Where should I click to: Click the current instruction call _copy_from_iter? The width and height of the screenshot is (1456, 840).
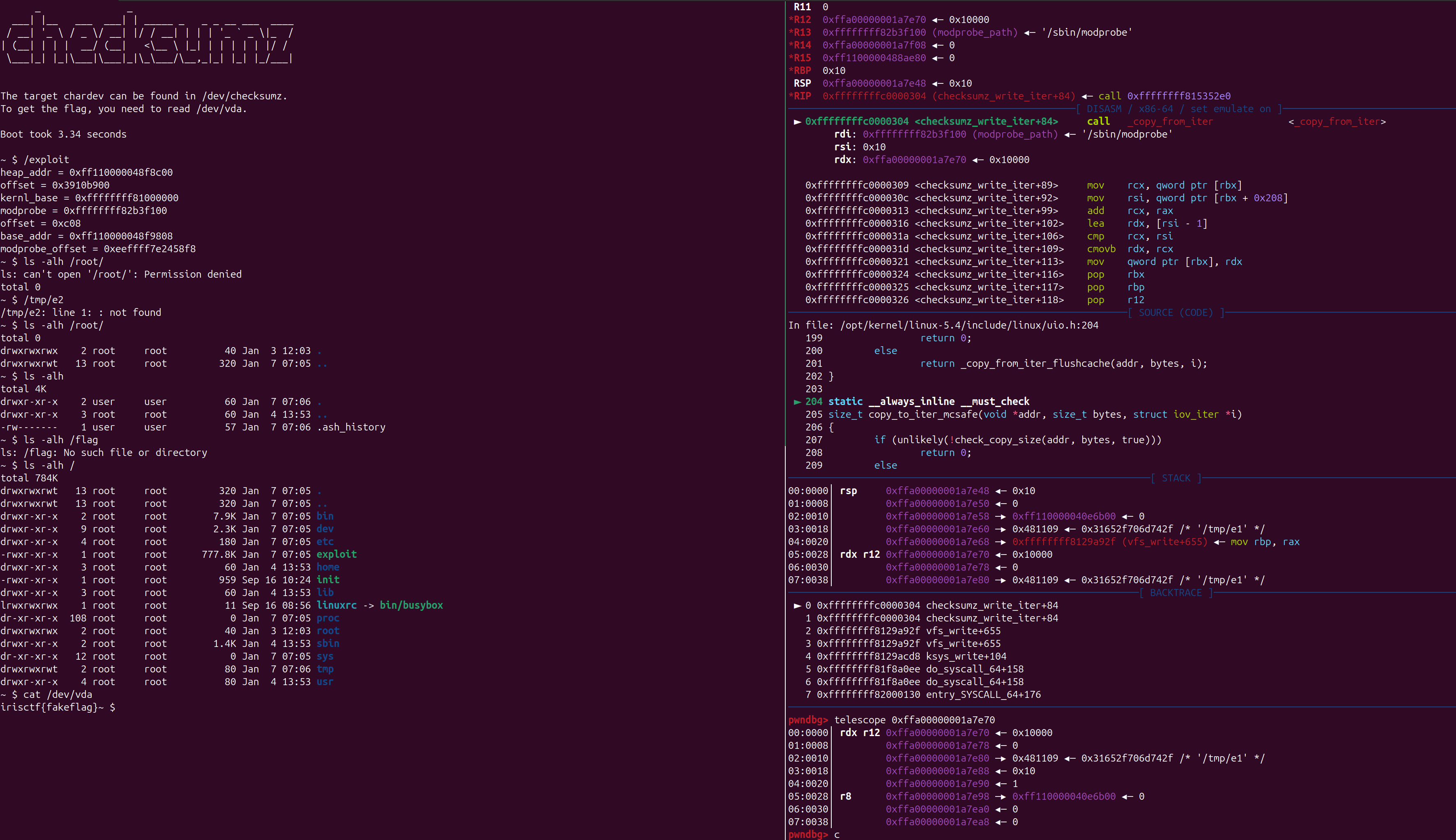point(1090,121)
